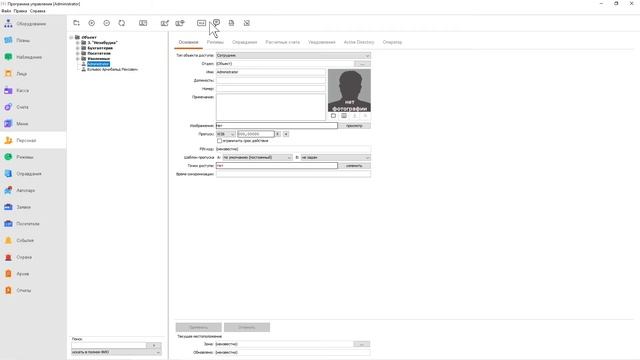Click the refresh arrows toolbar icon

(122, 23)
